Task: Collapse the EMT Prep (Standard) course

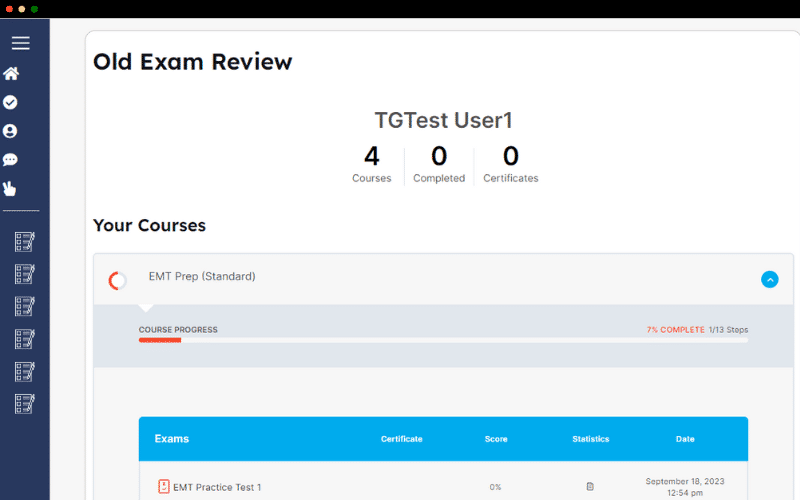Action: (769, 280)
